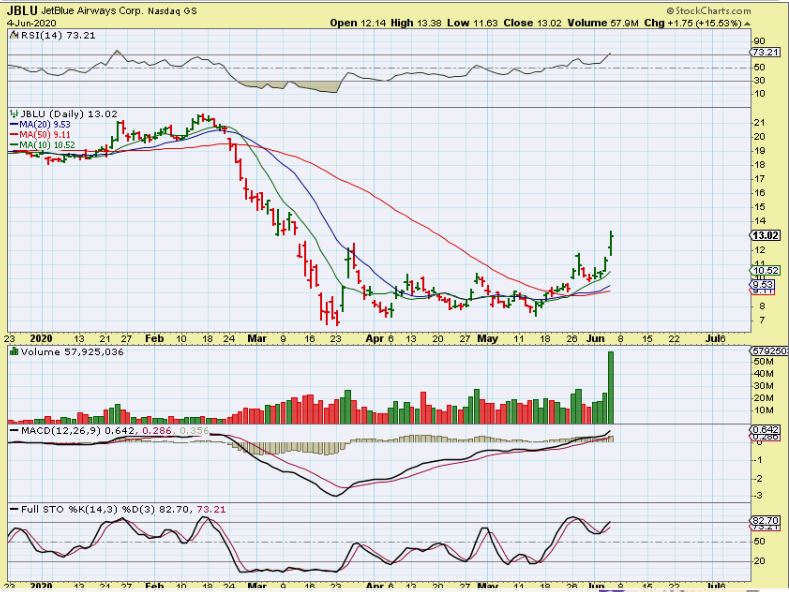The height and width of the screenshot is (592, 789).
Task: Click the RSI(14) 73.21 indicator label
Action: pos(58,35)
